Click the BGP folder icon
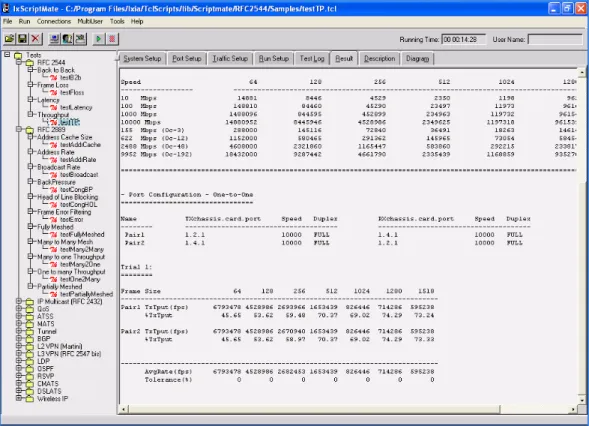 pos(30,339)
